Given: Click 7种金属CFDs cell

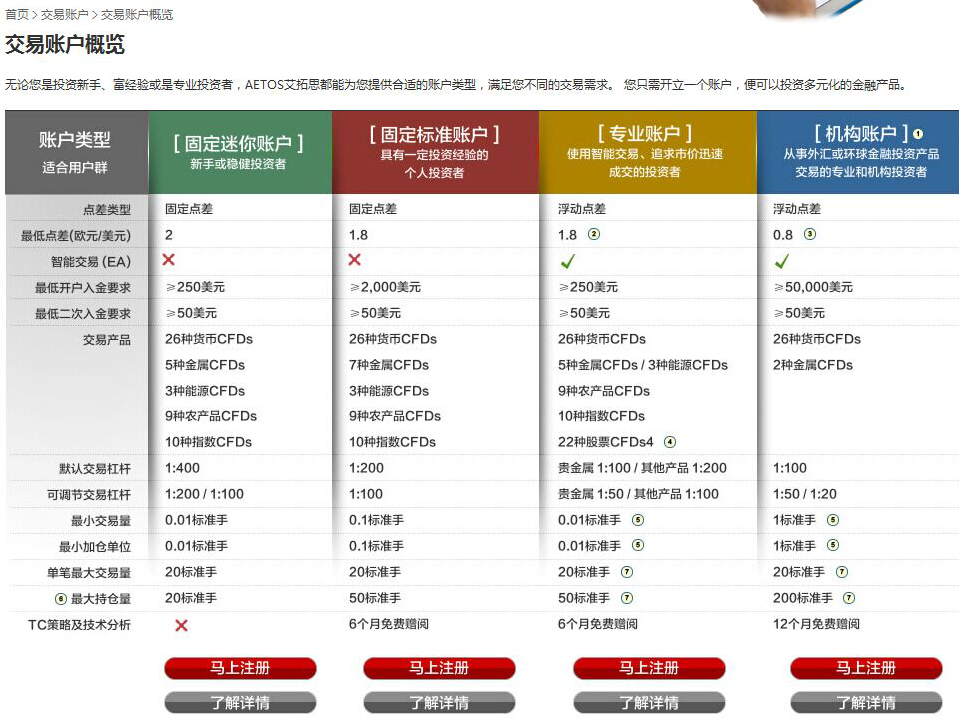Looking at the screenshot, I should (388, 365).
